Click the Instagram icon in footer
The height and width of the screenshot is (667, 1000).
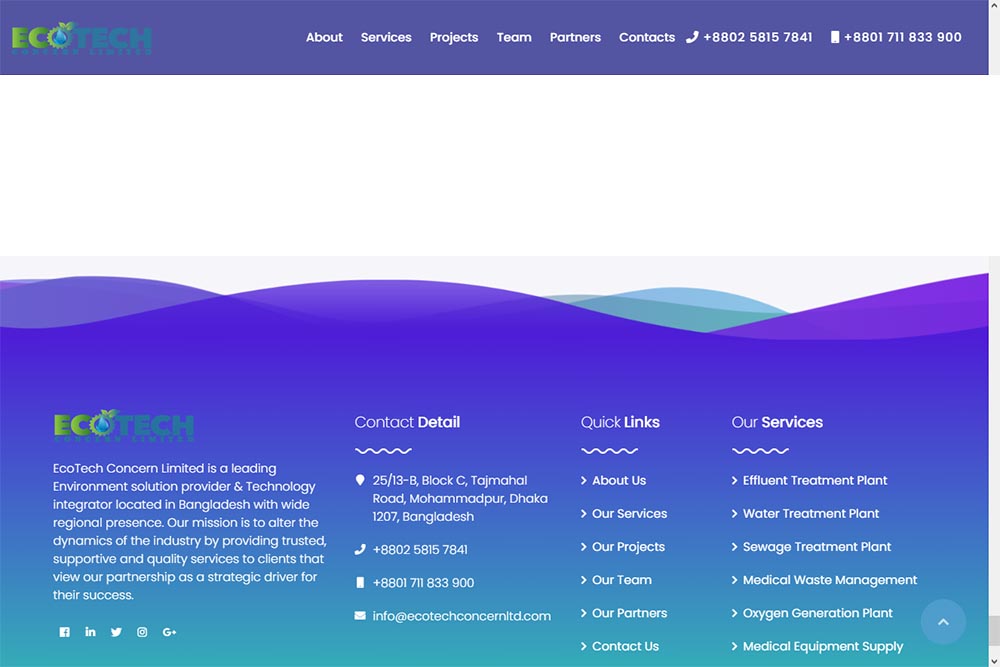coord(142,632)
